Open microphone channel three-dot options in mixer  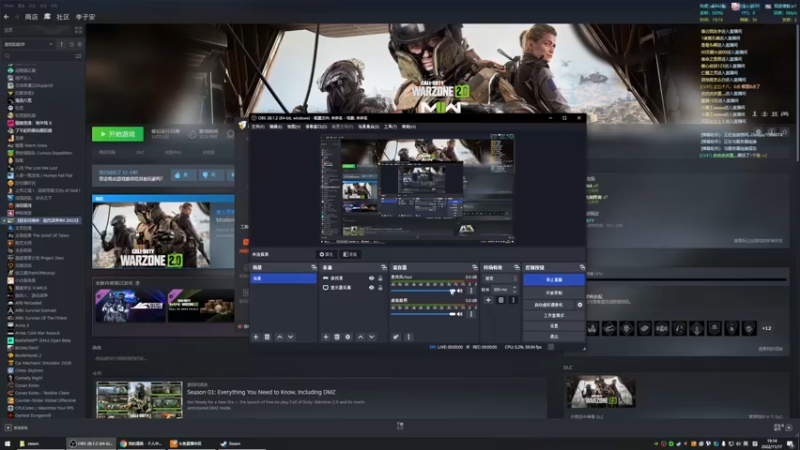pyautogui.click(x=471, y=291)
